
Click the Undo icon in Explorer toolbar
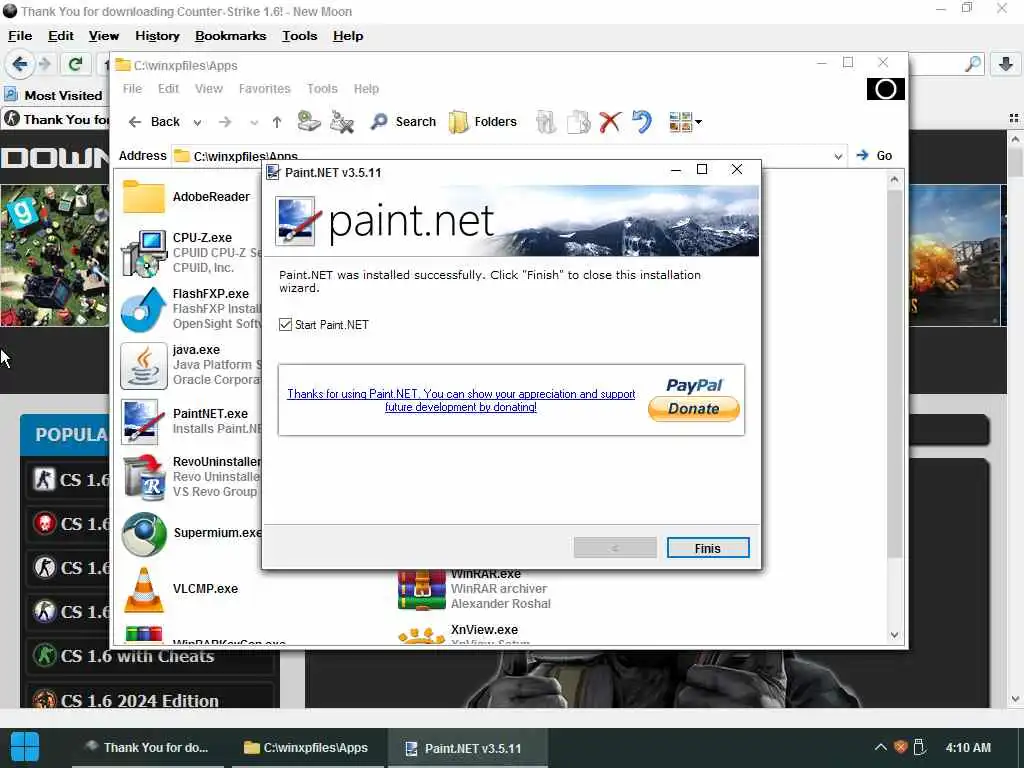643,121
